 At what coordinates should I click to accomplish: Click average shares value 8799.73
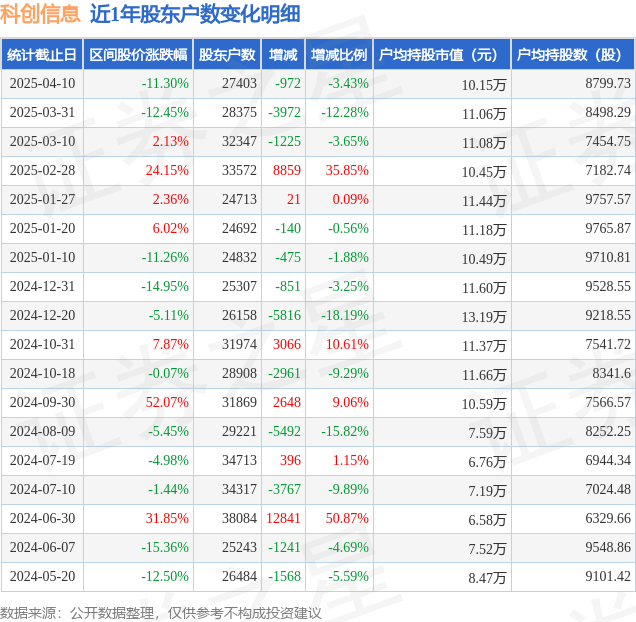point(608,84)
